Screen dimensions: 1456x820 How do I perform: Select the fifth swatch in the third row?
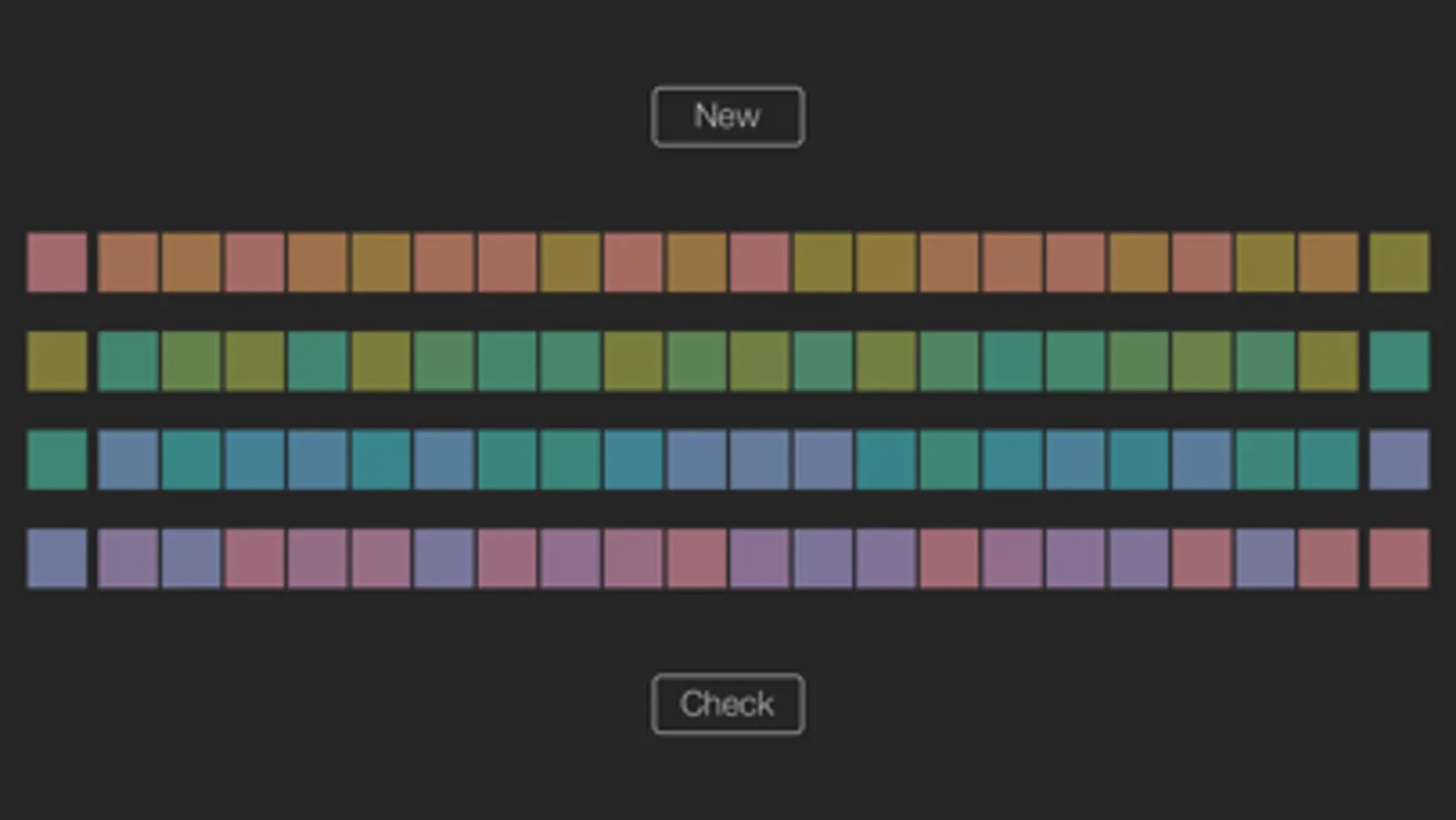pyautogui.click(x=318, y=459)
